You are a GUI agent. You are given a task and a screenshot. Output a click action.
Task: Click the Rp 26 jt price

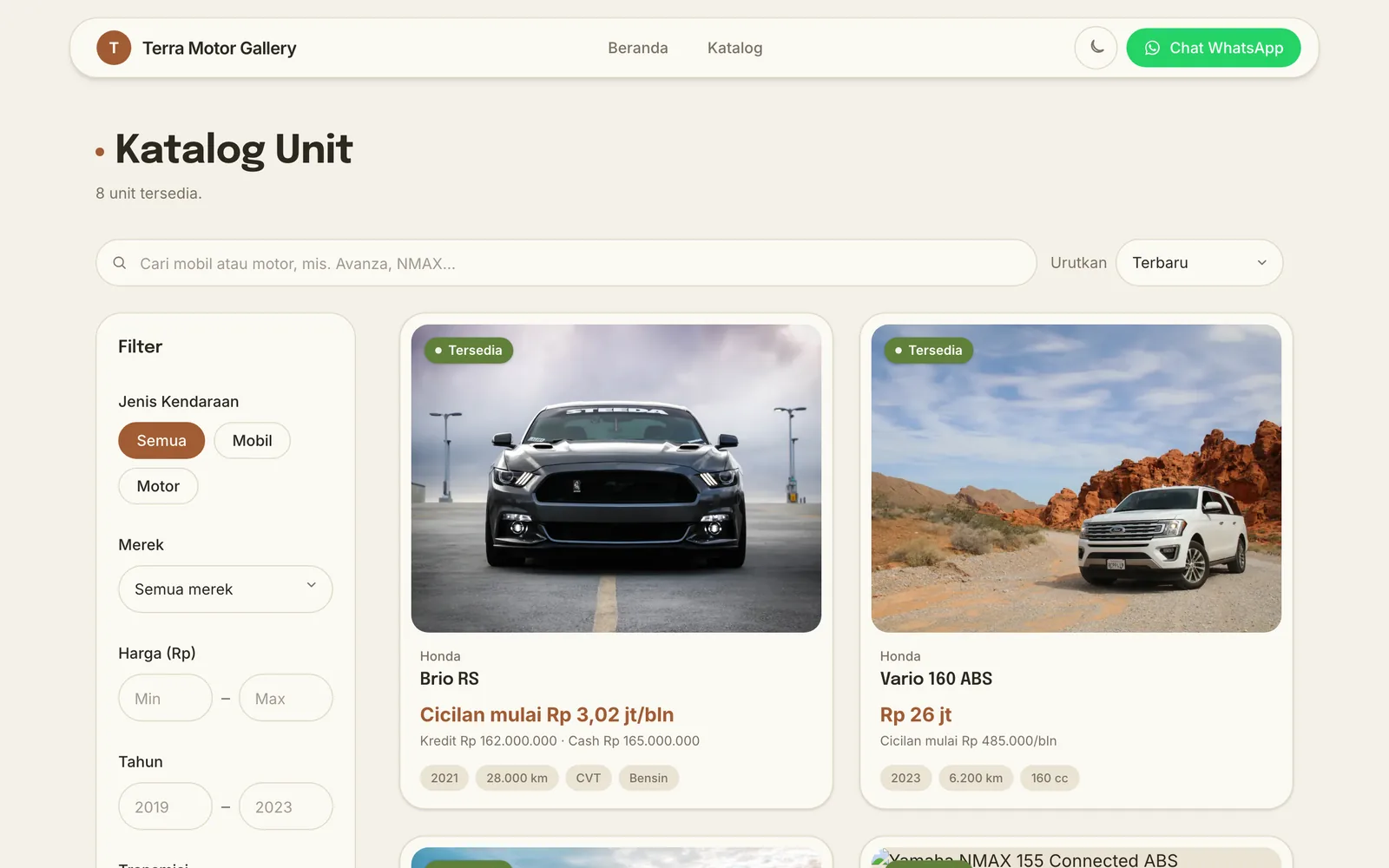[x=916, y=714]
